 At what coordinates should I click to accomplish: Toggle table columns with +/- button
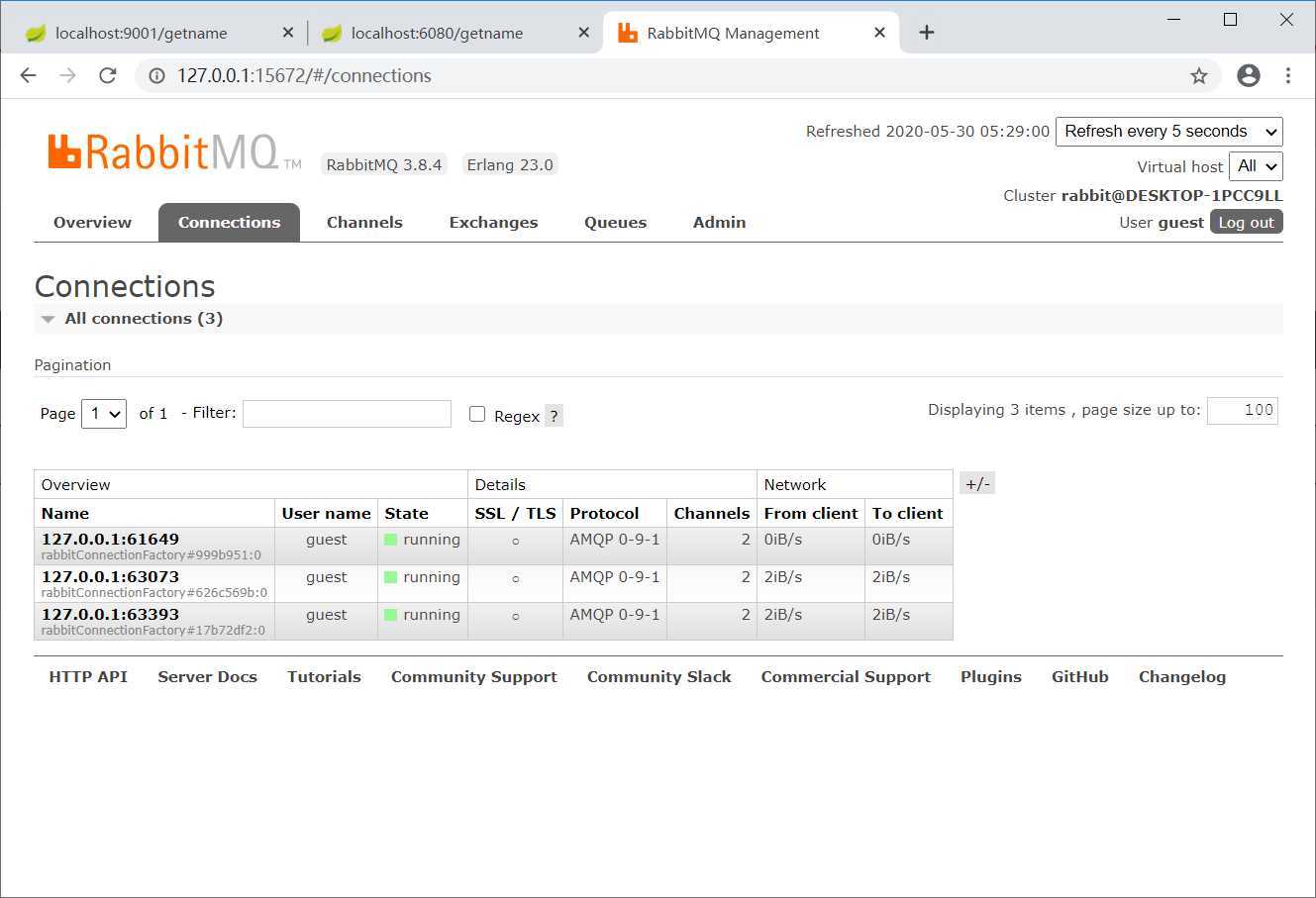tap(977, 484)
